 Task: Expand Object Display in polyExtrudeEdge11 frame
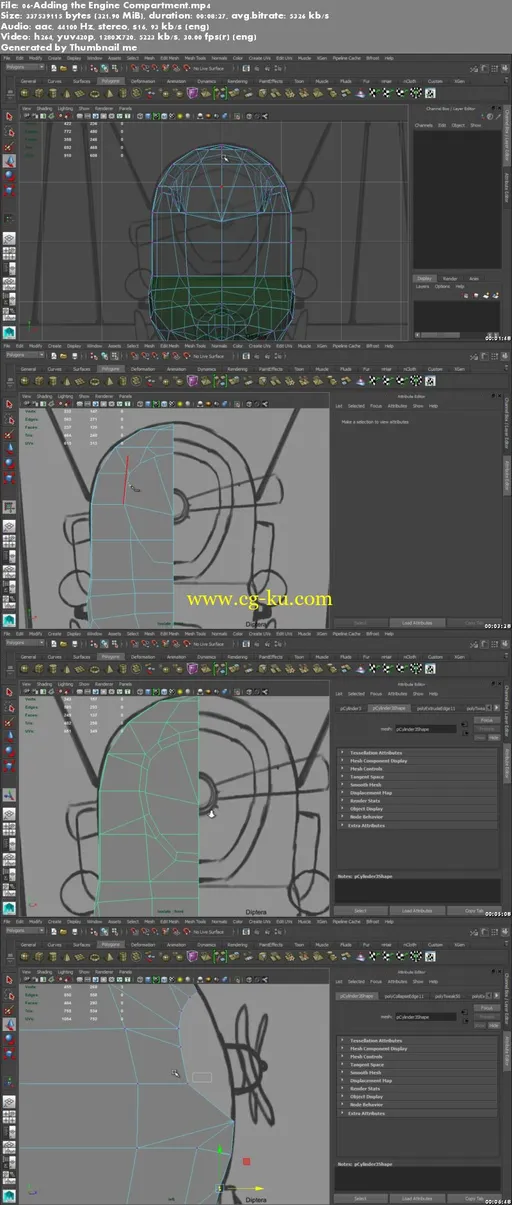[418, 808]
